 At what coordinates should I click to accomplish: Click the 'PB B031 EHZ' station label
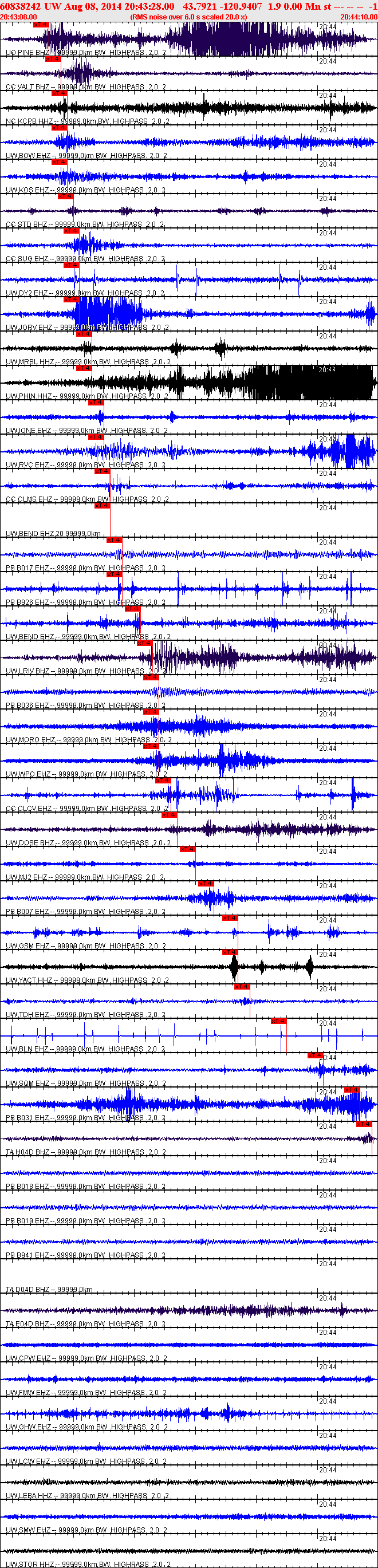pos(28,1118)
